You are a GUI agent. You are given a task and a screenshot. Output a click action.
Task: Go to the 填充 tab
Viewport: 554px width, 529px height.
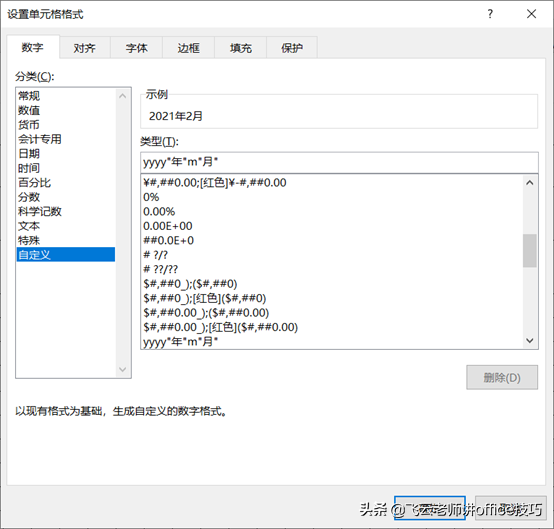pos(241,48)
